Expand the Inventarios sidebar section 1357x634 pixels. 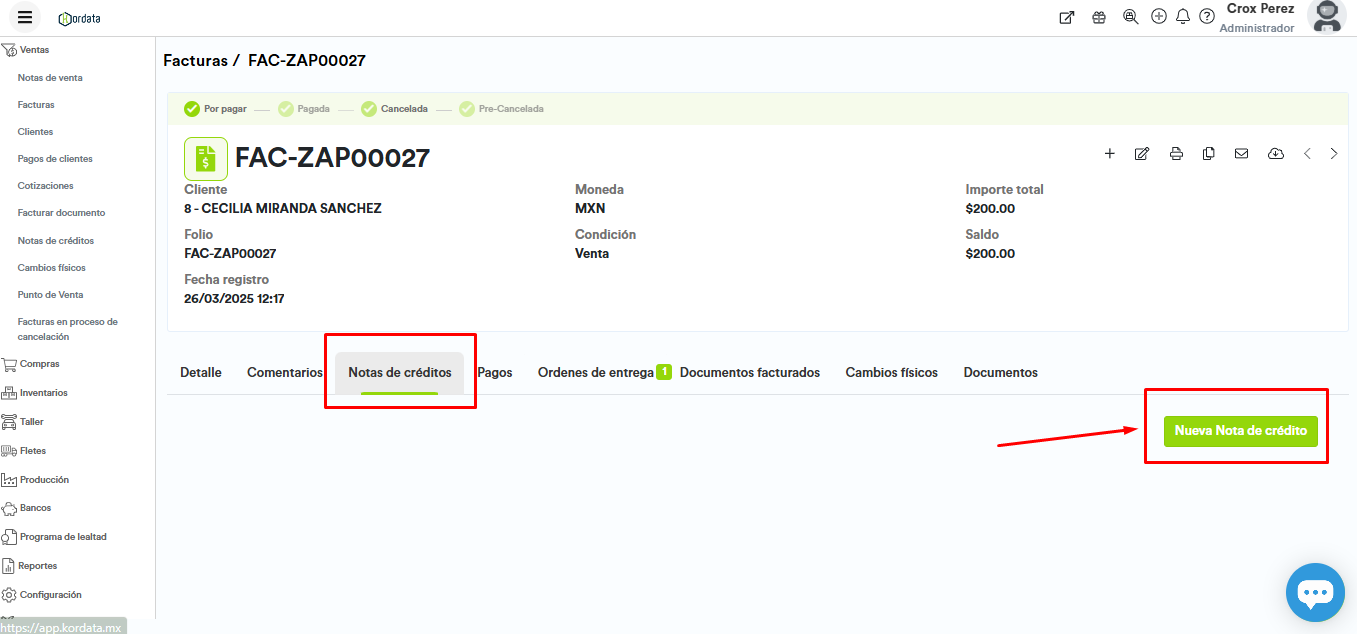pos(43,393)
